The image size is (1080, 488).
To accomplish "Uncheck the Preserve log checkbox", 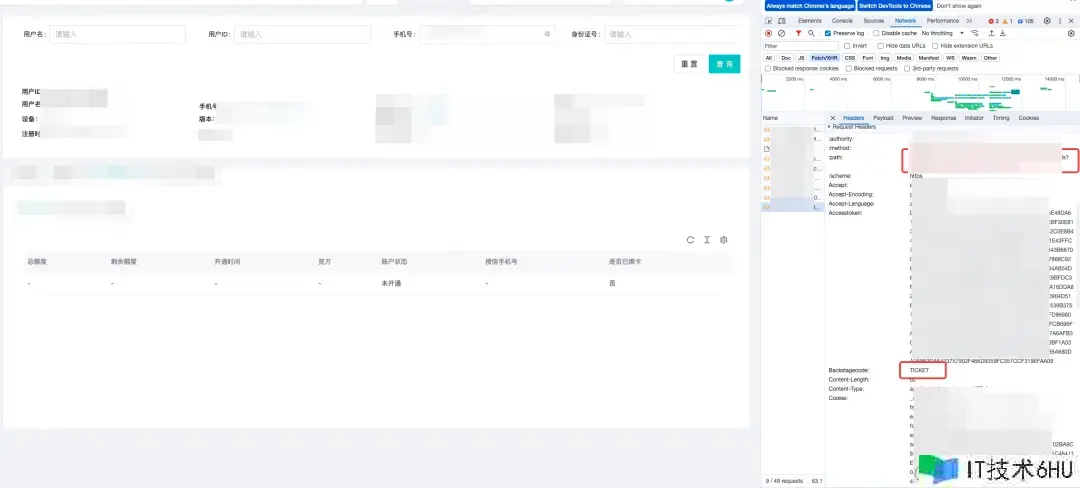I will 828,33.
